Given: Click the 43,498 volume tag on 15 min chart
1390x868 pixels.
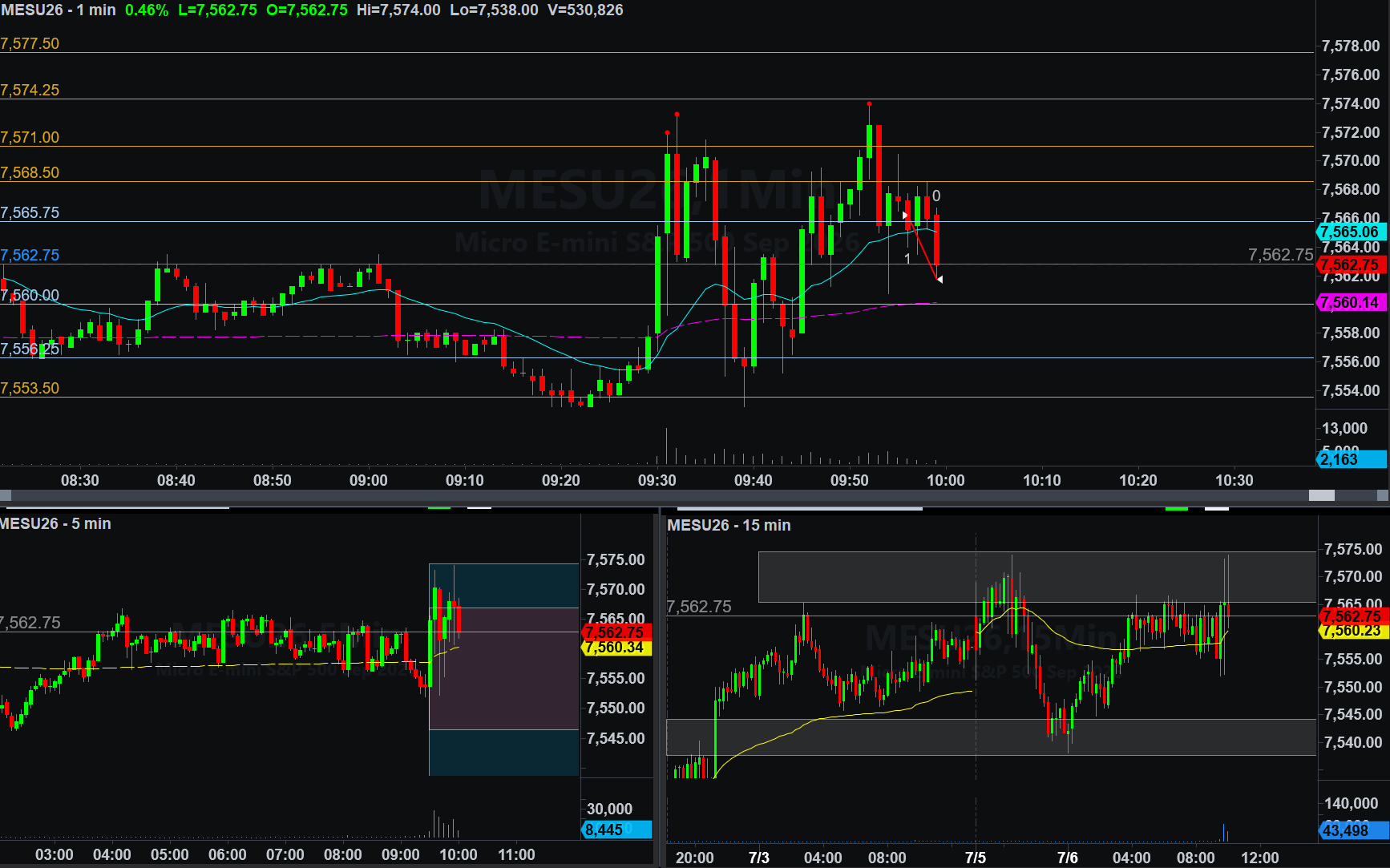Looking at the screenshot, I should 1353,830.
